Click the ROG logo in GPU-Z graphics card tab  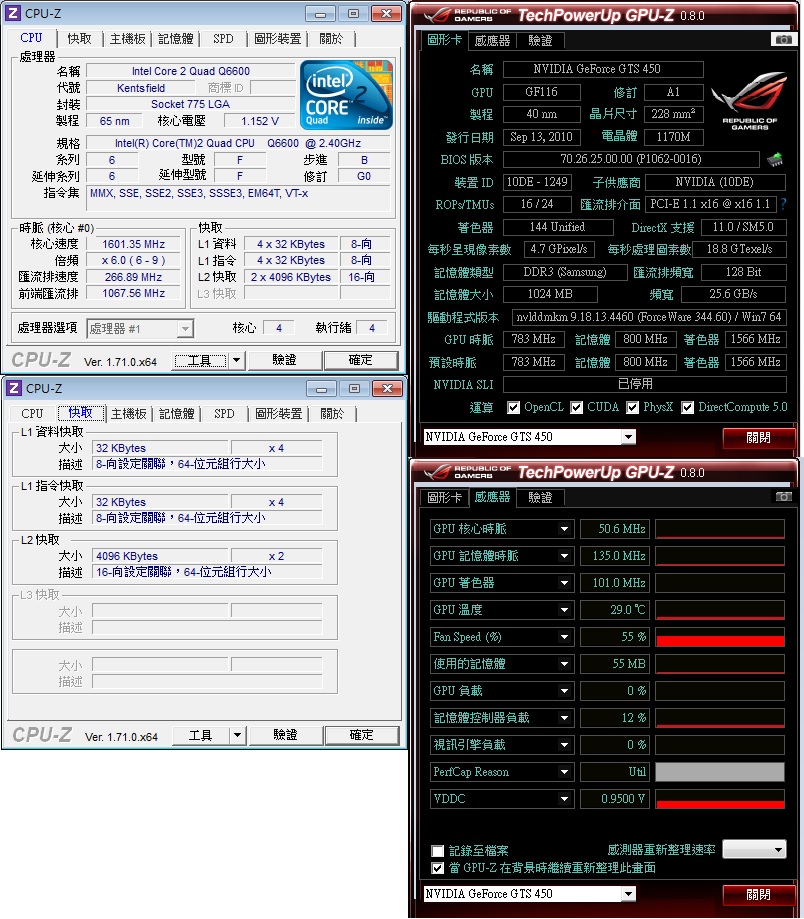[x=749, y=100]
